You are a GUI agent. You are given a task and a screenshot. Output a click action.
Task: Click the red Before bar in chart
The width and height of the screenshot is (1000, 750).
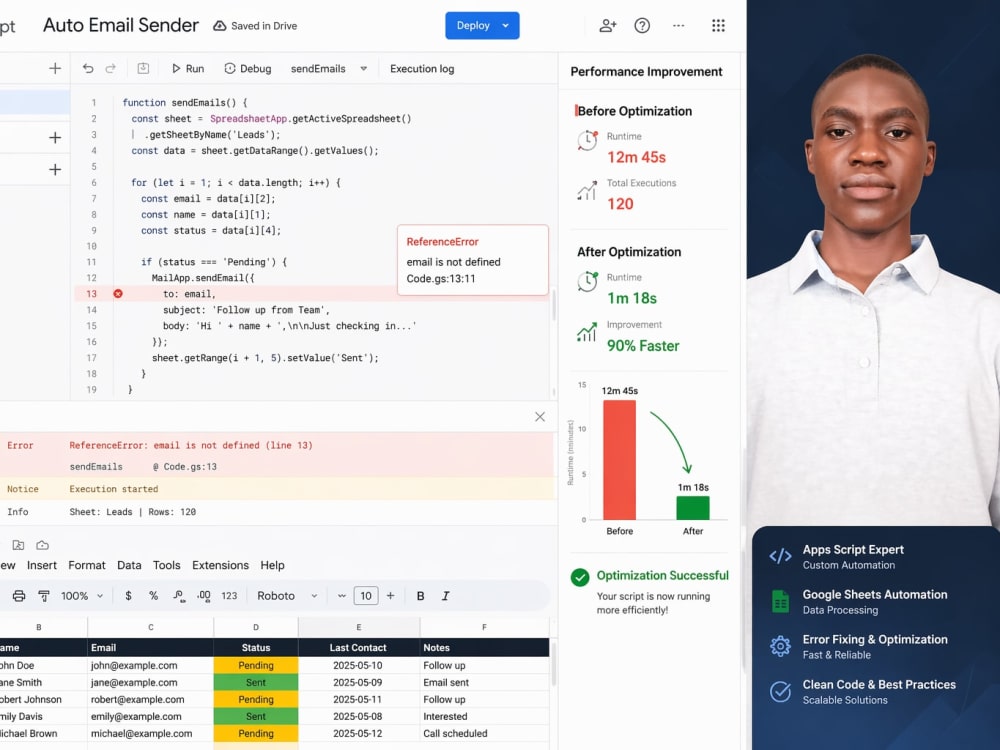[x=619, y=460]
